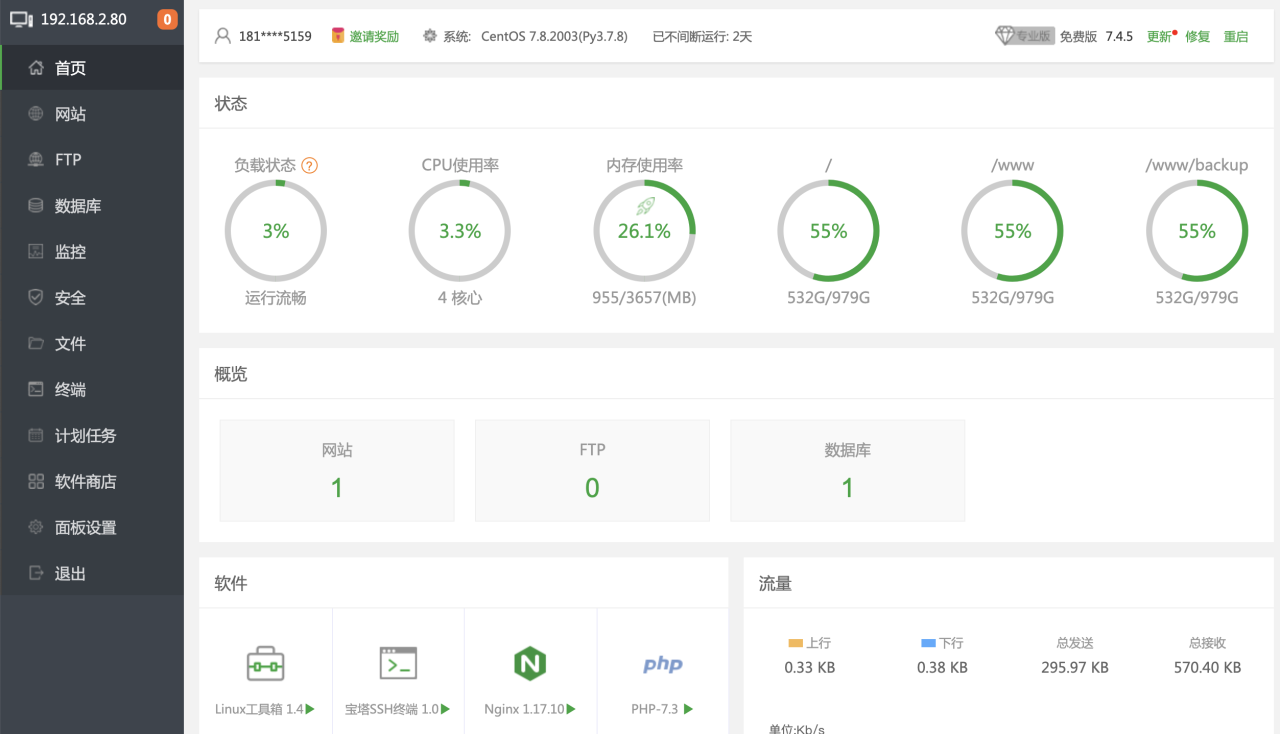The image size is (1280, 734).
Task: Open 软件商店 from the sidebar
Action: point(85,482)
